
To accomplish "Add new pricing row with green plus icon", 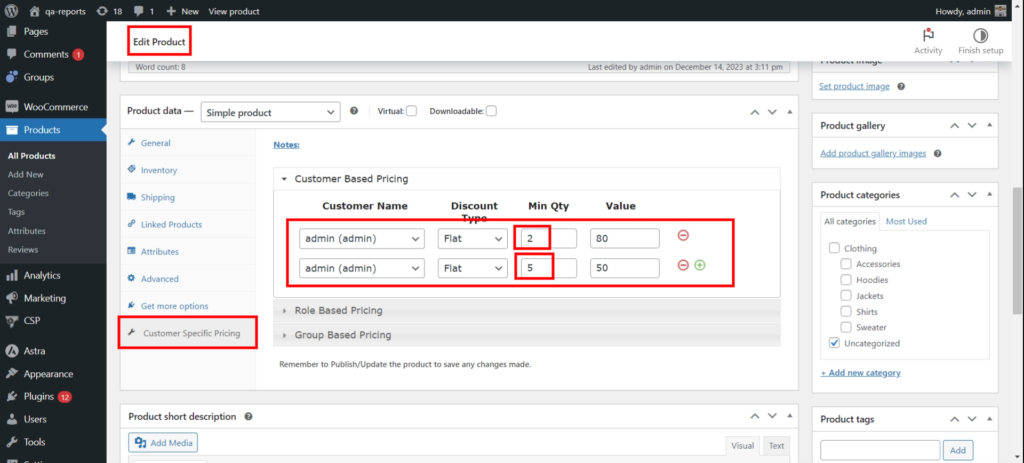I will click(x=699, y=266).
